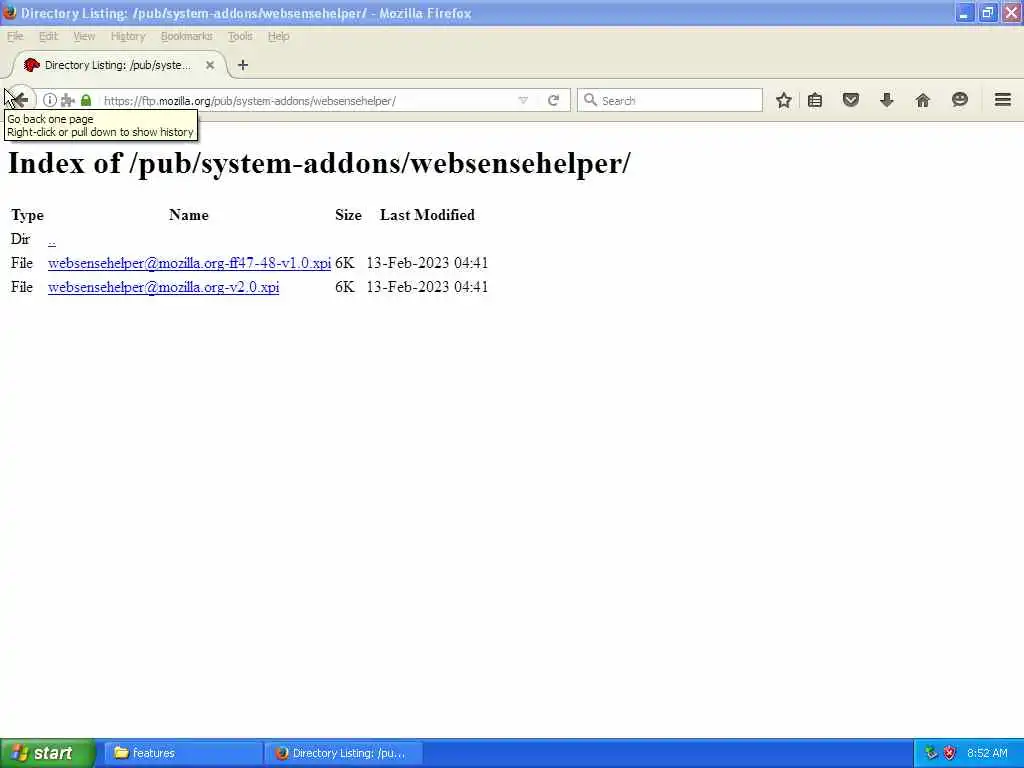
Task: Close the Directory Listing tab
Action: point(210,65)
